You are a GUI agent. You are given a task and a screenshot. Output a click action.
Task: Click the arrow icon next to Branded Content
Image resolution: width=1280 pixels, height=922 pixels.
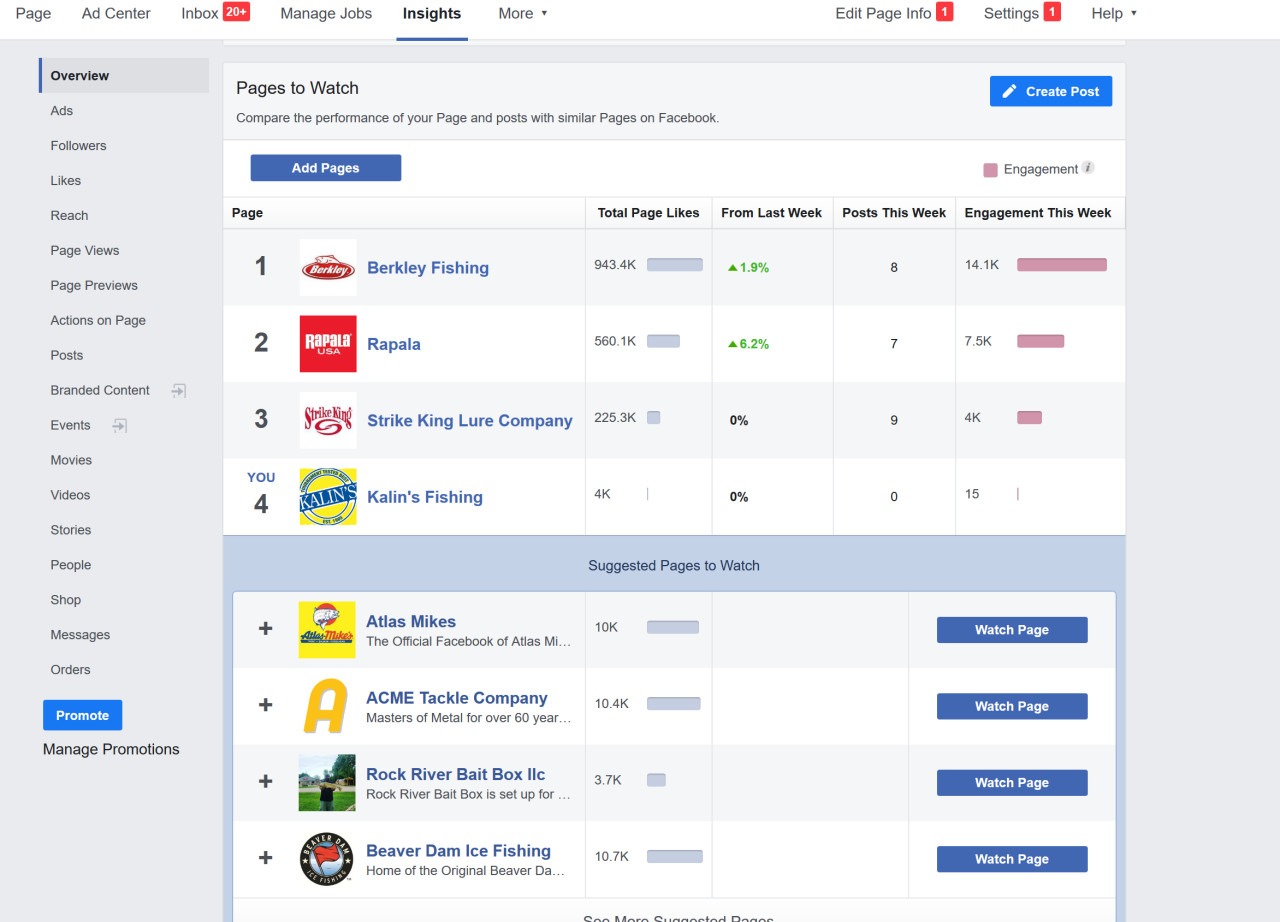point(179,391)
